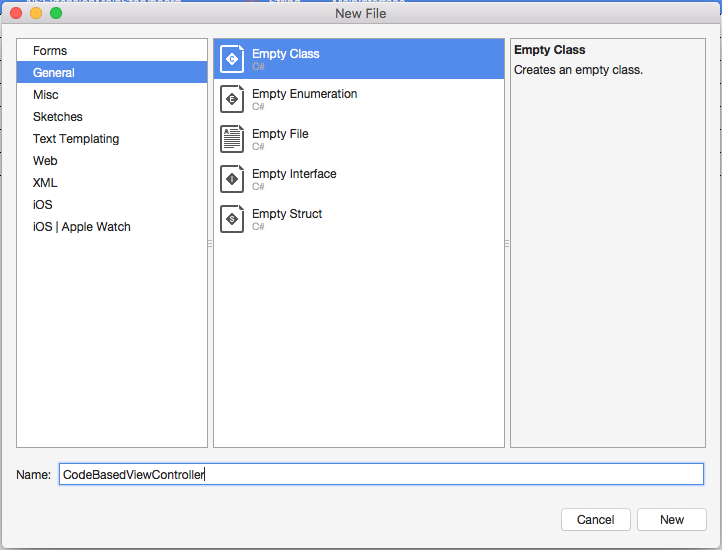The height and width of the screenshot is (550, 722).
Task: Open the Web category
Action: (112, 161)
